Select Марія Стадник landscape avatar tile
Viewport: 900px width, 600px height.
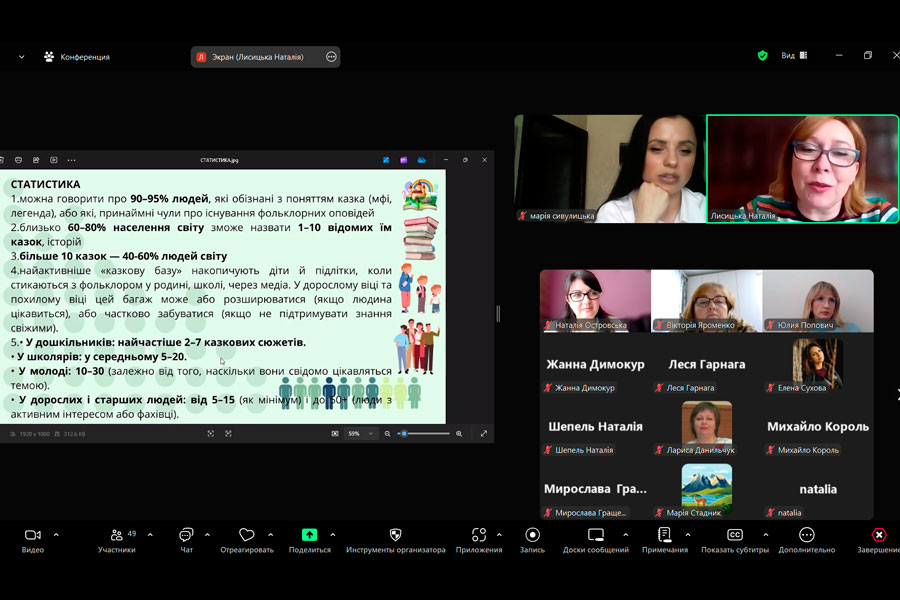click(x=707, y=489)
